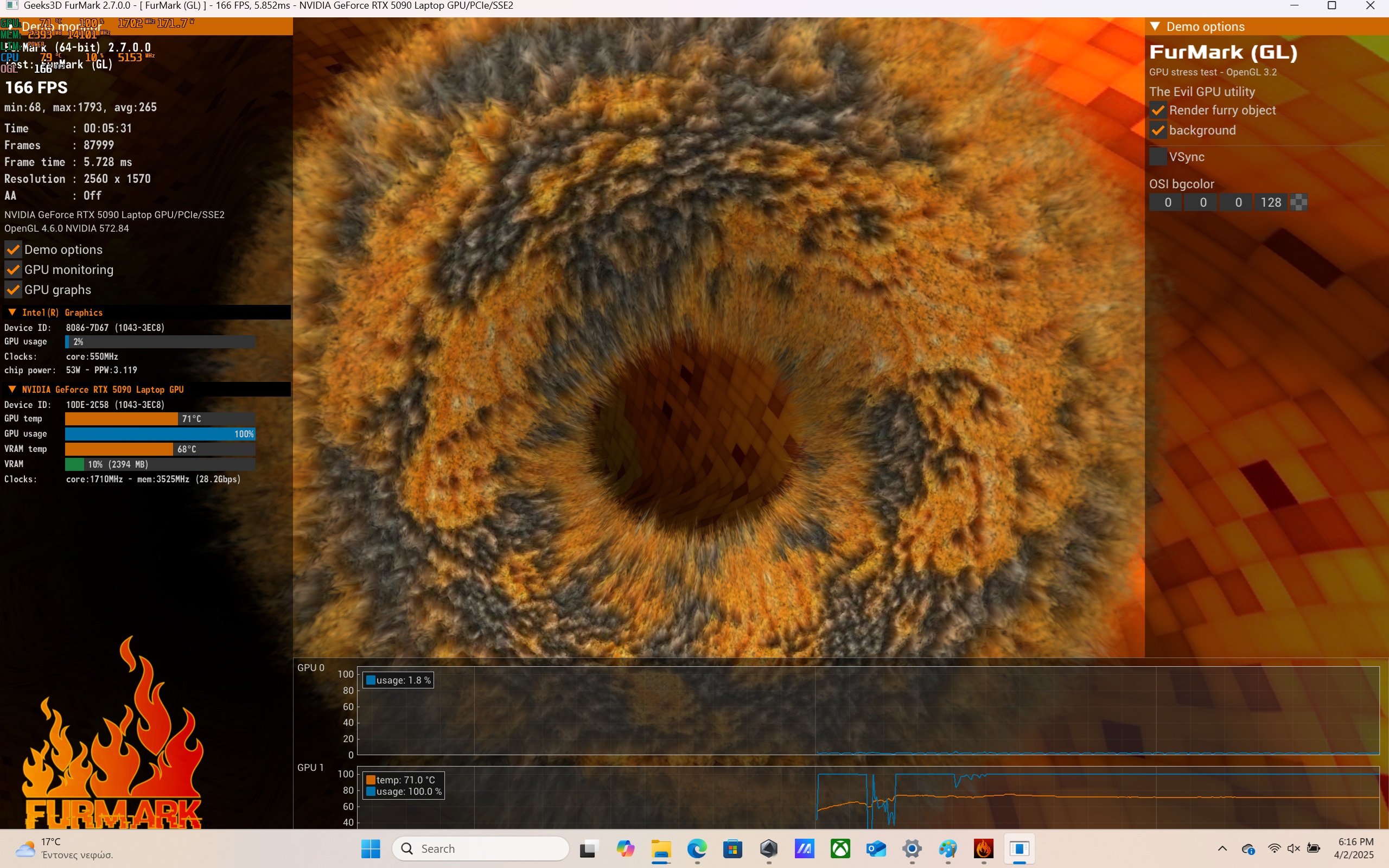Enable the VSync checkbox

click(x=1158, y=157)
